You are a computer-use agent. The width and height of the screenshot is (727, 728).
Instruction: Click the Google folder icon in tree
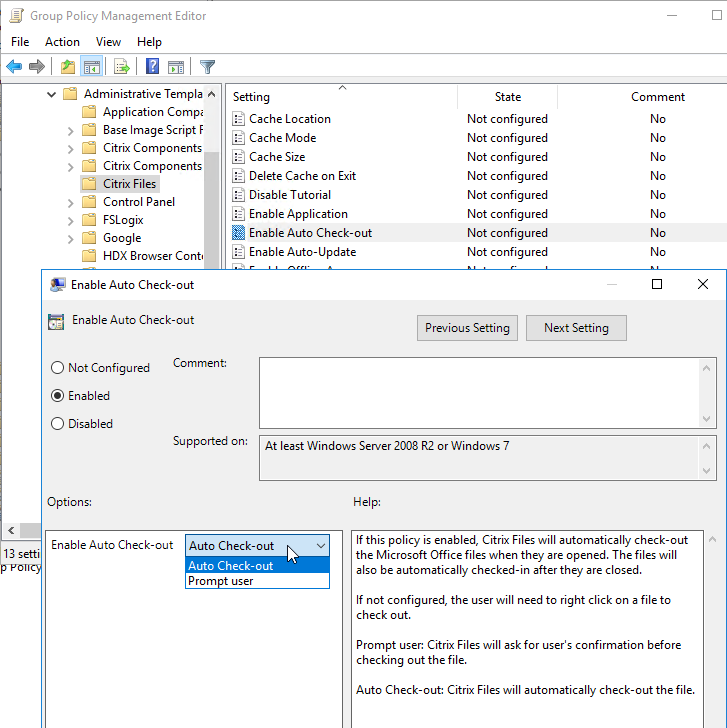89,238
